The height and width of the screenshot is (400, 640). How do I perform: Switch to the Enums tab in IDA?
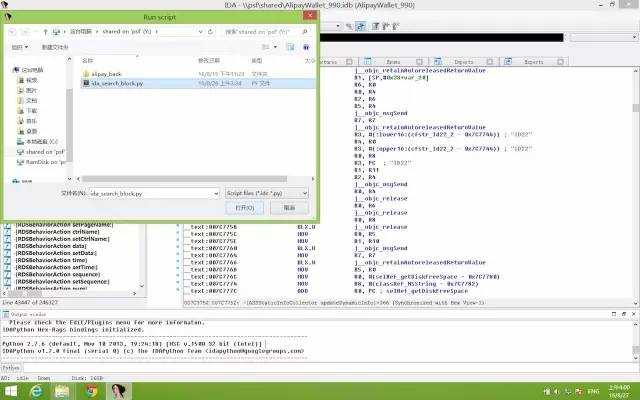[393, 62]
